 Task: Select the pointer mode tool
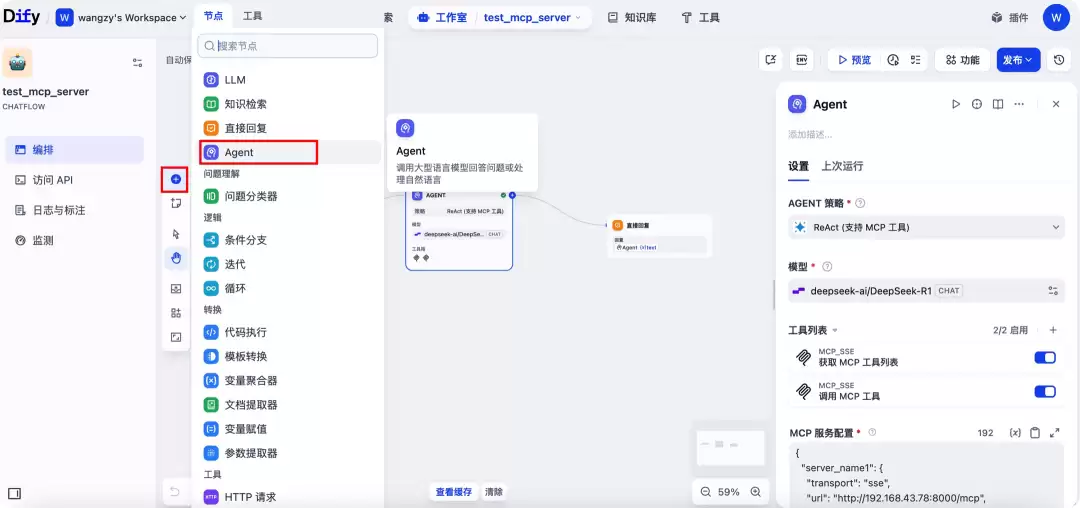click(176, 234)
